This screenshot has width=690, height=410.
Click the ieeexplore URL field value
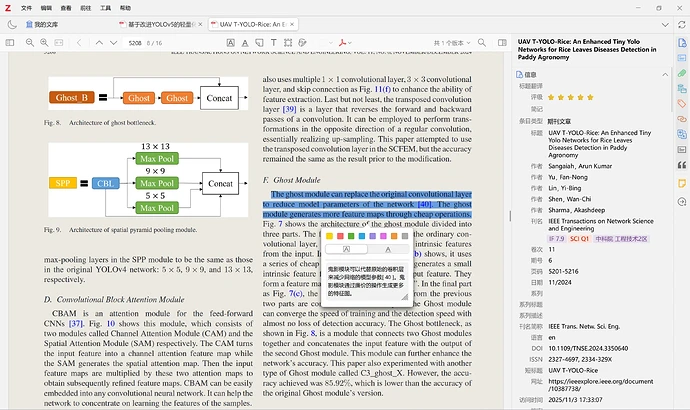600,385
